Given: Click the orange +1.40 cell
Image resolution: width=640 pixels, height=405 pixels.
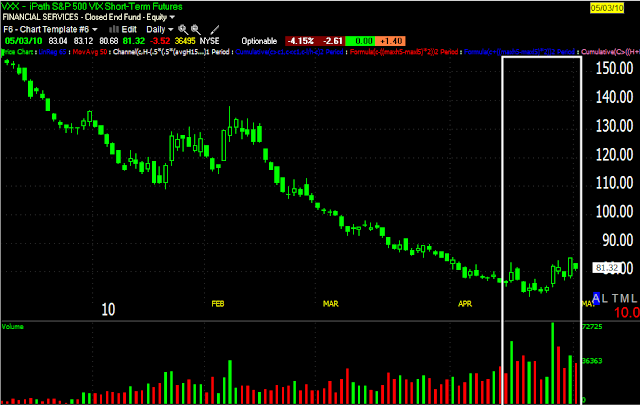Looking at the screenshot, I should point(391,41).
